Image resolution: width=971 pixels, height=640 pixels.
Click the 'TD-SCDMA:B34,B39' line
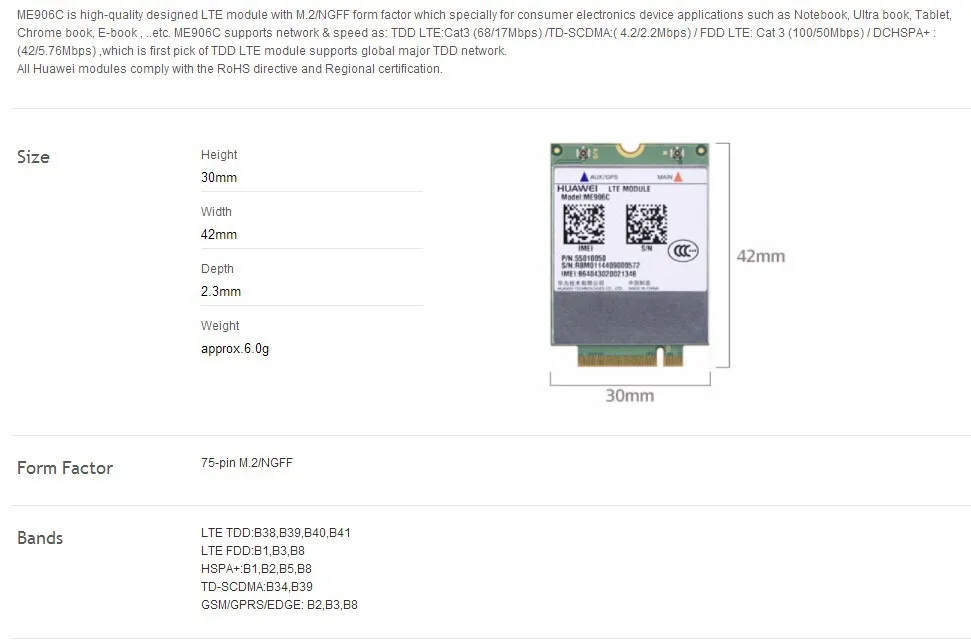[256, 587]
